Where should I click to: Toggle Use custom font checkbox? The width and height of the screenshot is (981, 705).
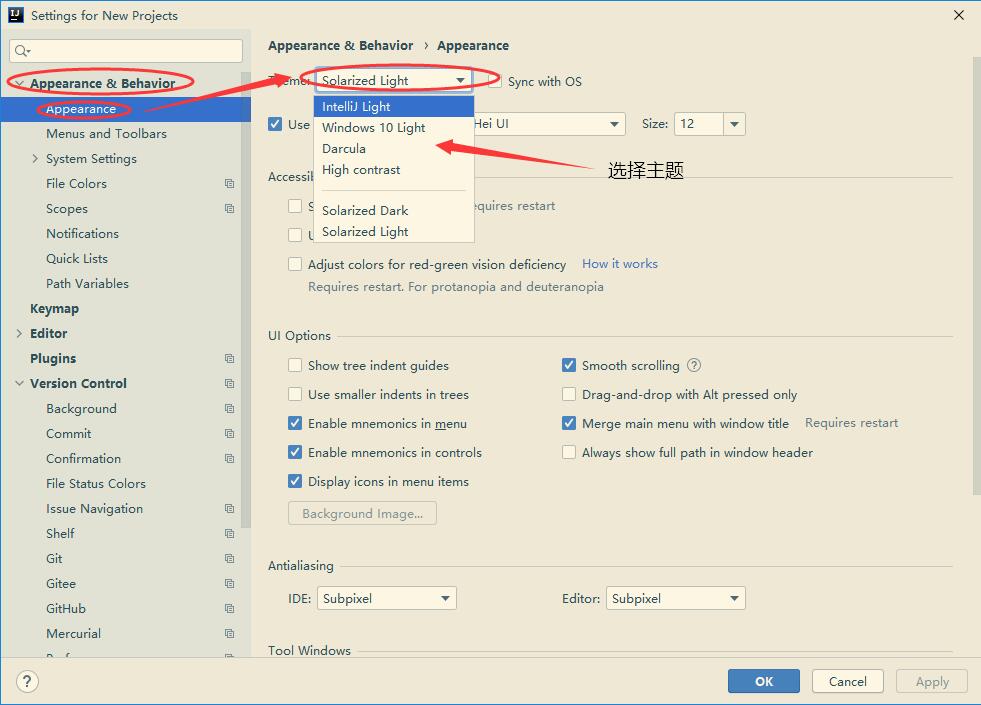275,124
